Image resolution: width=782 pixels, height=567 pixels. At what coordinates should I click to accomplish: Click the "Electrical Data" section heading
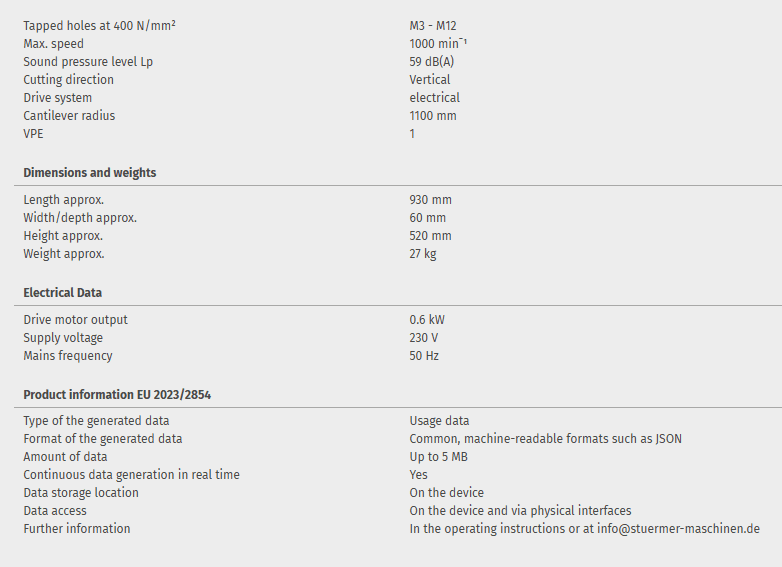point(63,293)
